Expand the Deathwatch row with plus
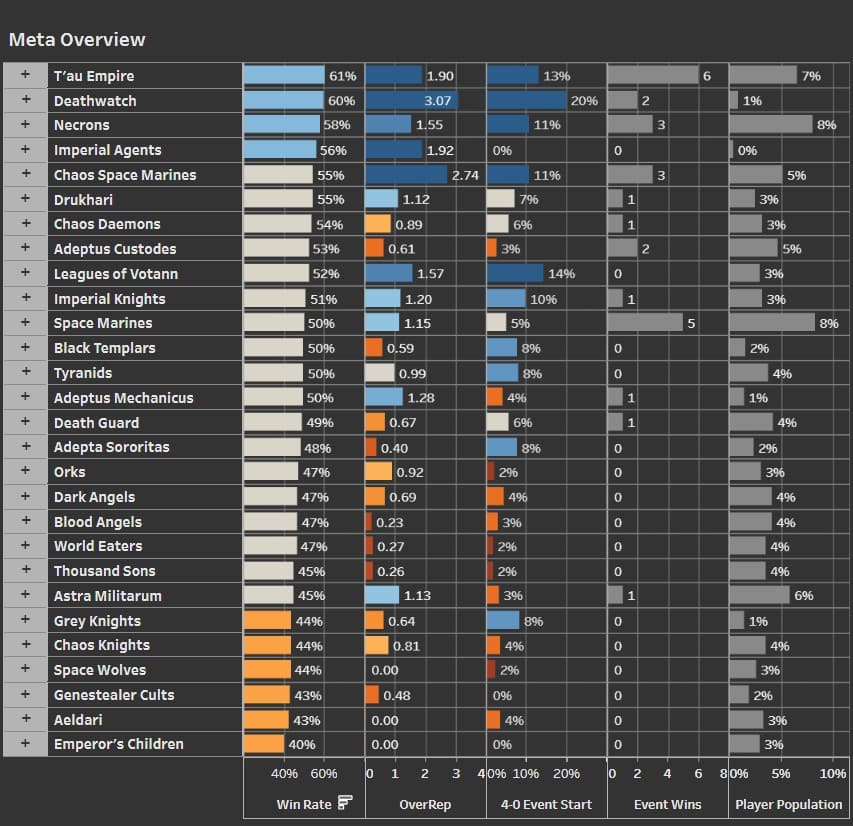The width and height of the screenshot is (853, 826). pos(25,101)
